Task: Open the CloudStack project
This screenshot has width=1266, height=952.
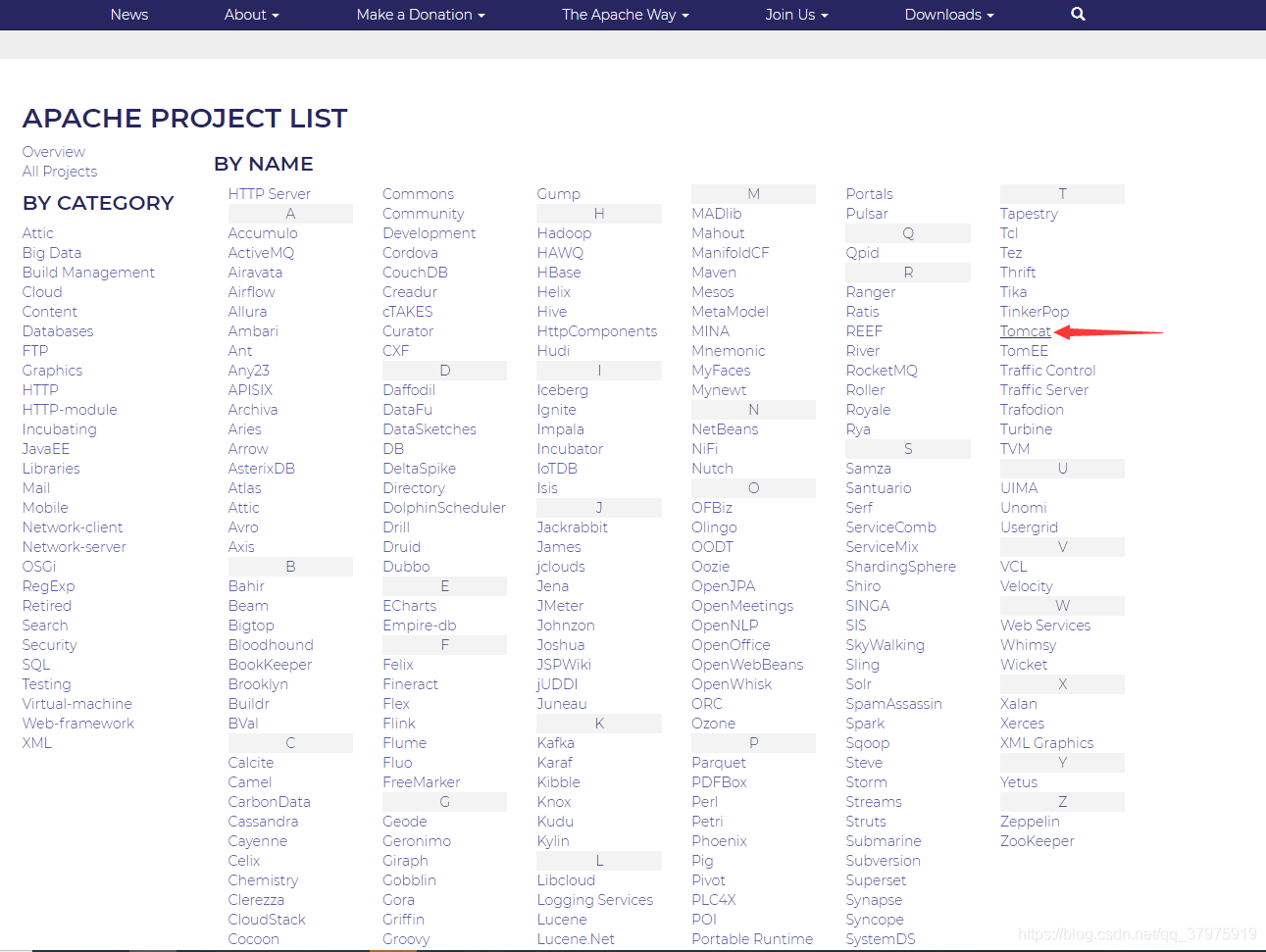Action: [x=267, y=920]
